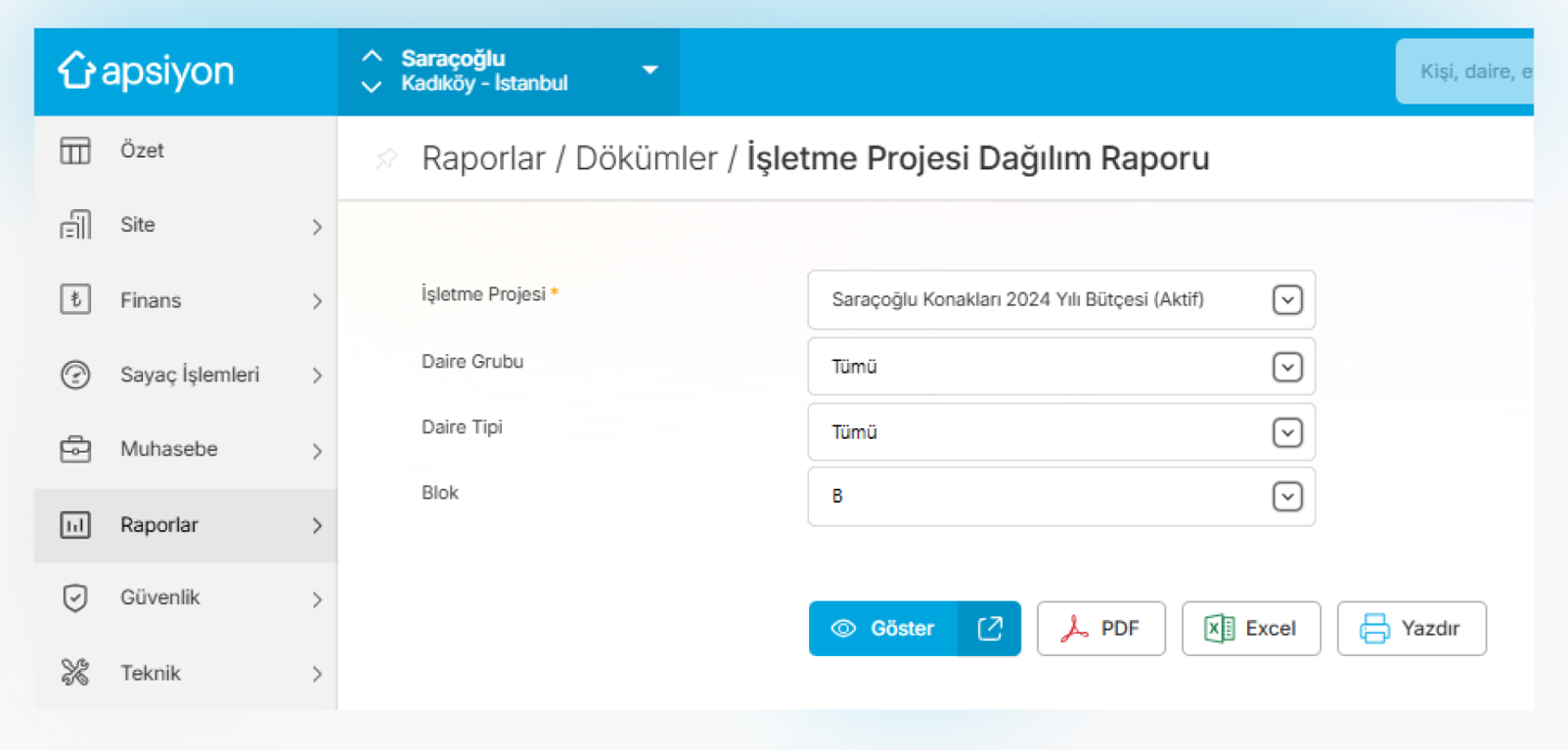Open the Muhasebe menu item
The image size is (1568, 750).
[186, 449]
